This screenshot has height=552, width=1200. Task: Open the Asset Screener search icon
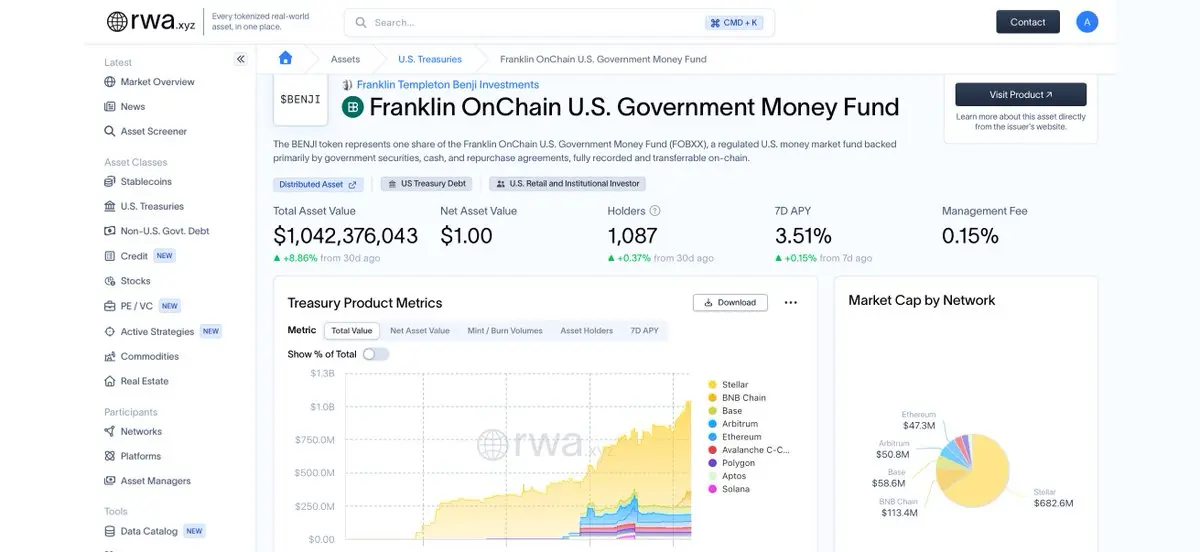point(110,131)
